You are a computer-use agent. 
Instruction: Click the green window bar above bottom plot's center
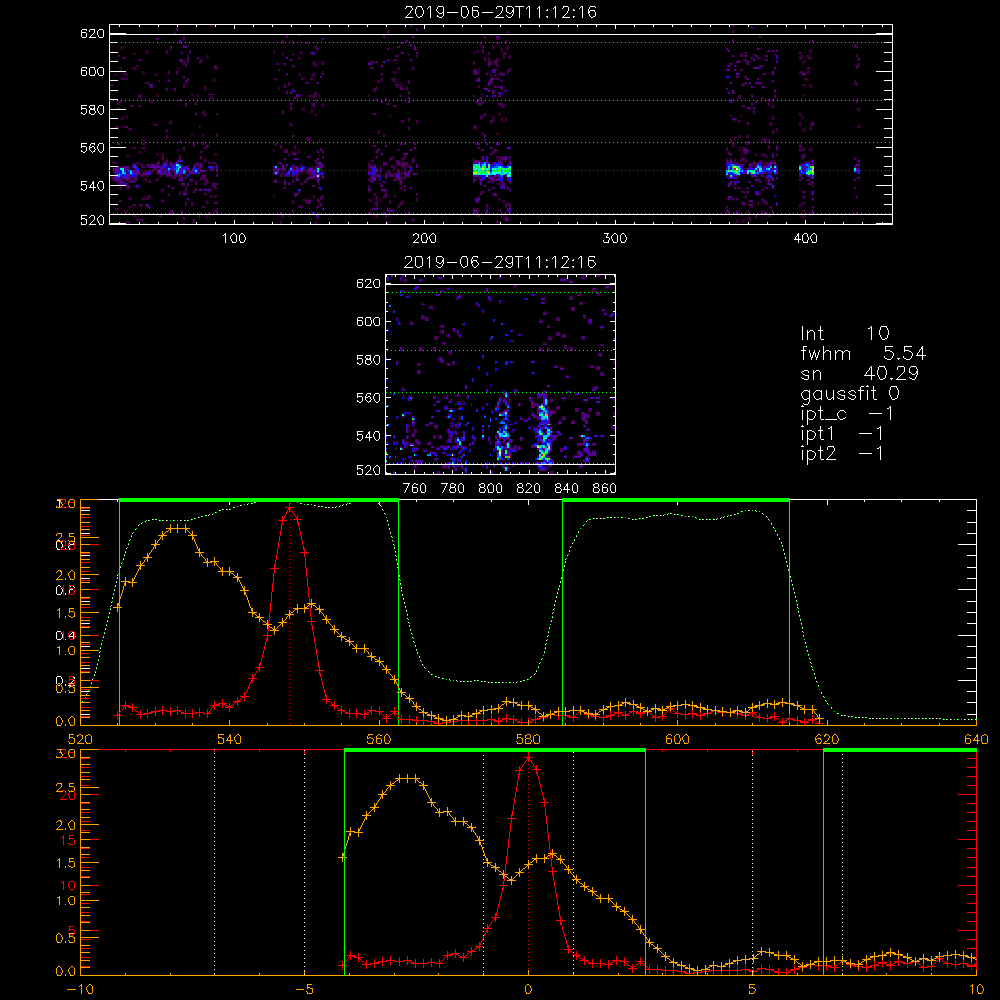(495, 751)
